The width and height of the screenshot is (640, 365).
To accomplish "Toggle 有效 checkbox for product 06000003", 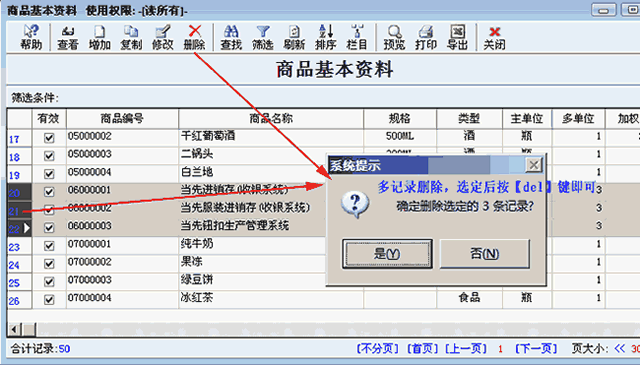I will [x=49, y=228].
